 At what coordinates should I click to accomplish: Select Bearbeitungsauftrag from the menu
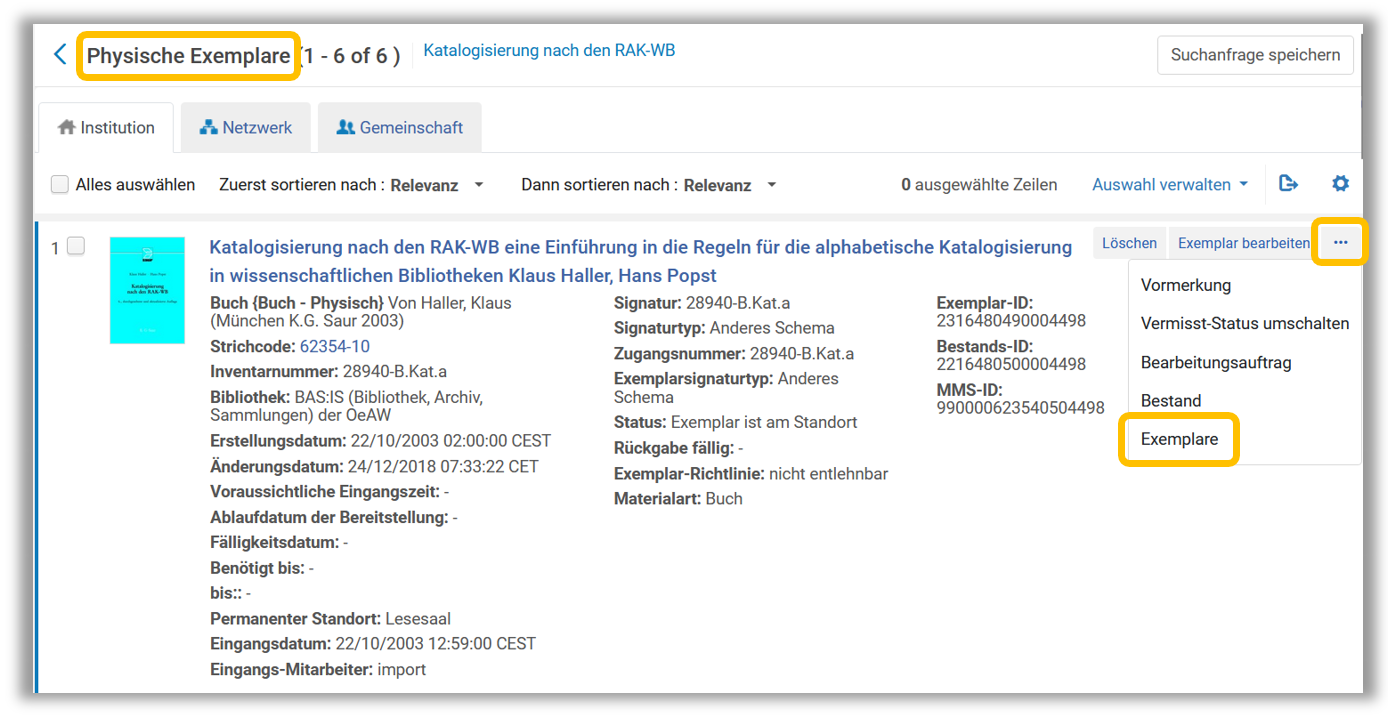(x=1215, y=363)
